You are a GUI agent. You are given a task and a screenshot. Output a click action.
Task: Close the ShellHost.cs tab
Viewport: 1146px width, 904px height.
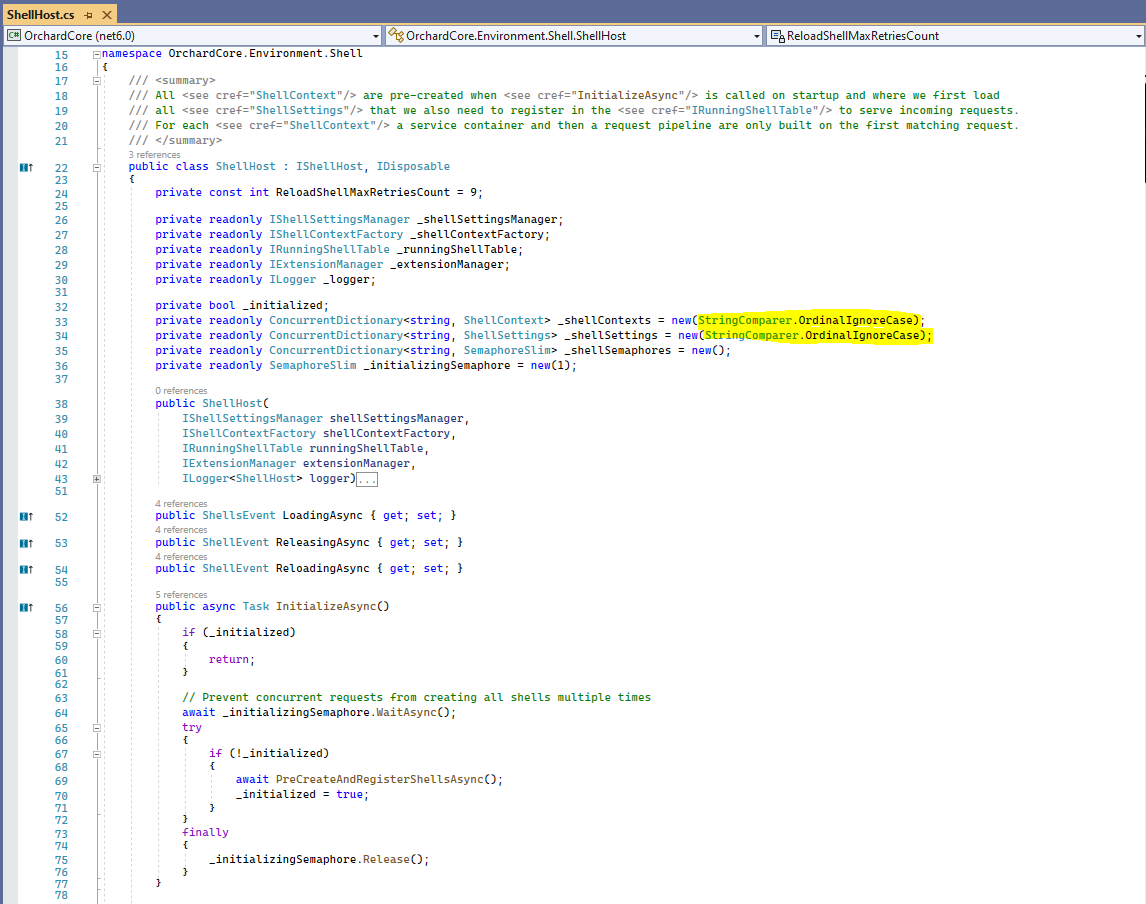[107, 15]
